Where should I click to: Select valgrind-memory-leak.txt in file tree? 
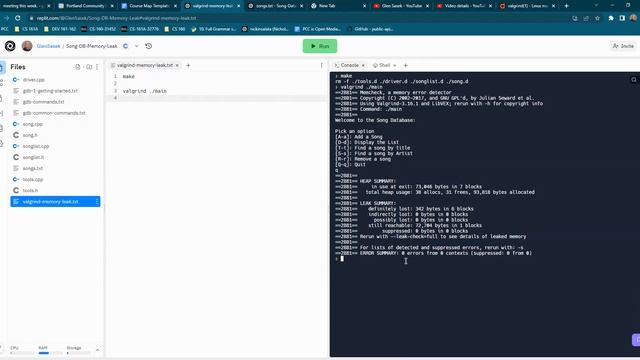tap(55, 201)
